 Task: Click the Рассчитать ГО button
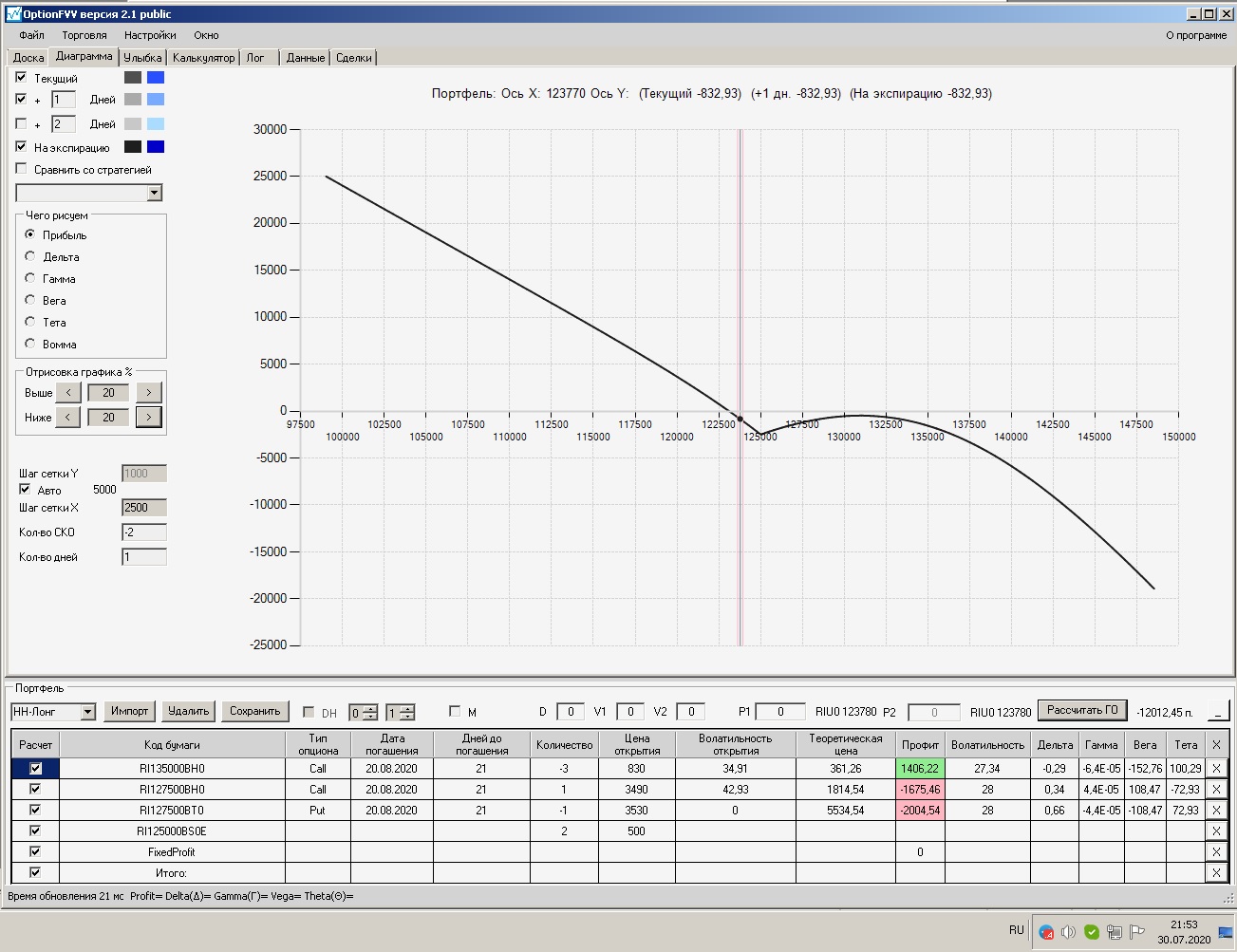tap(1082, 710)
